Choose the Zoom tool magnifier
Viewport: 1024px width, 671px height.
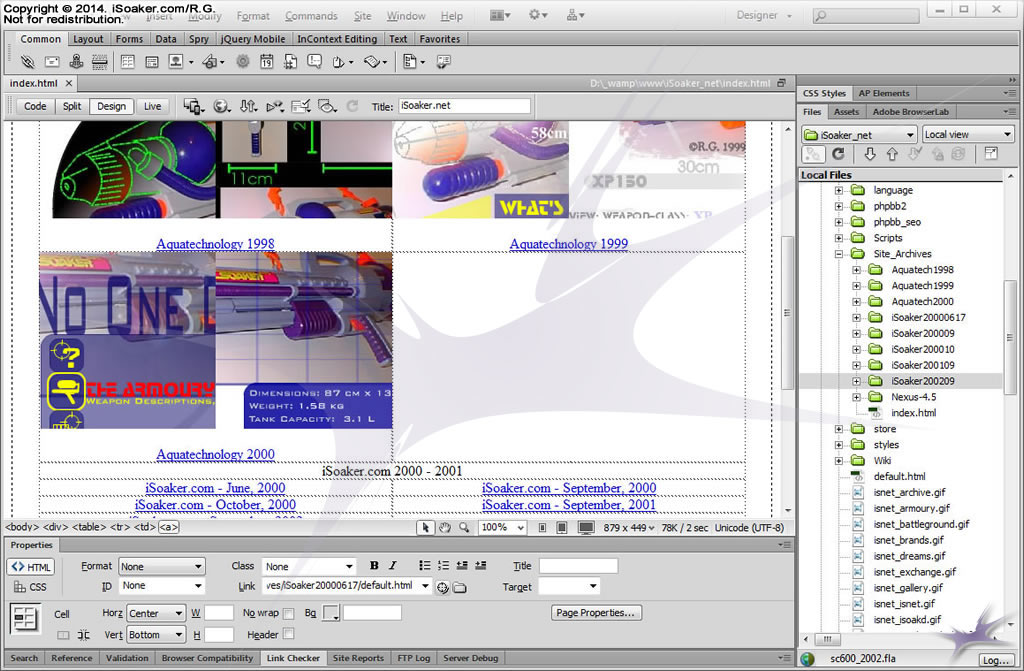click(x=464, y=527)
